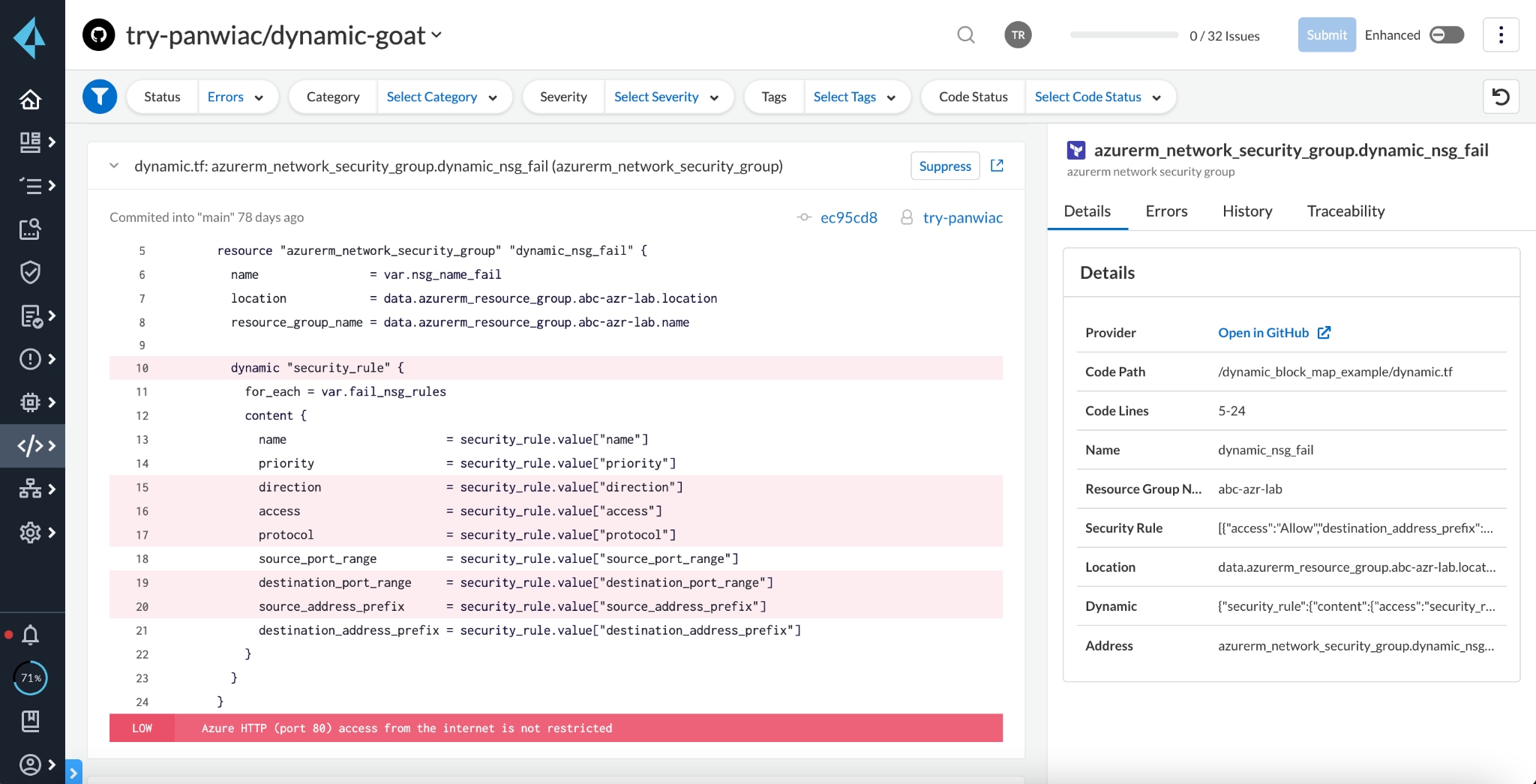Open the Select Tags dropdown
This screenshot has width=1536, height=784.
(x=854, y=97)
